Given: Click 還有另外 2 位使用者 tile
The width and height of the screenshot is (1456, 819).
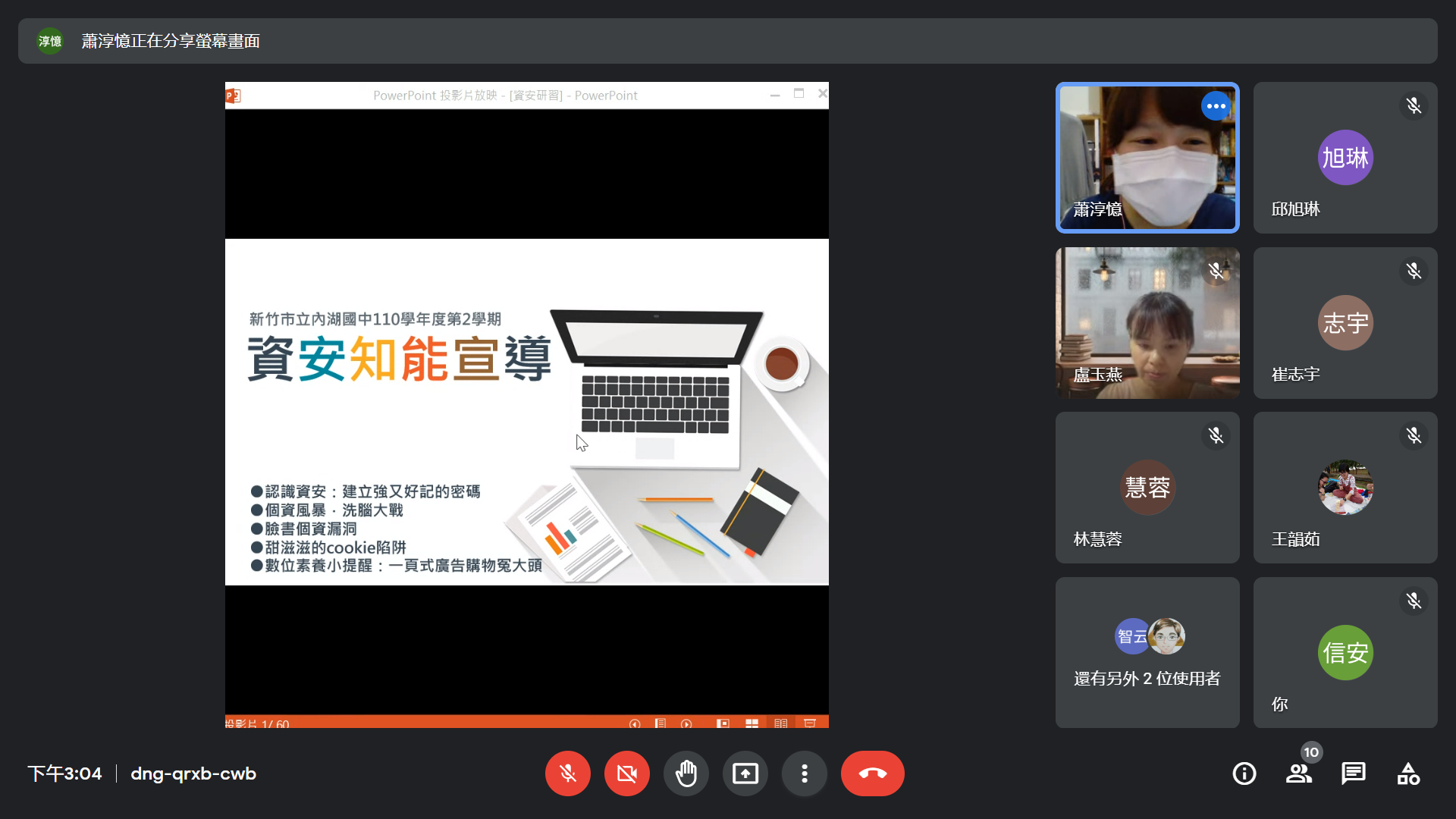Looking at the screenshot, I should click(x=1147, y=652).
